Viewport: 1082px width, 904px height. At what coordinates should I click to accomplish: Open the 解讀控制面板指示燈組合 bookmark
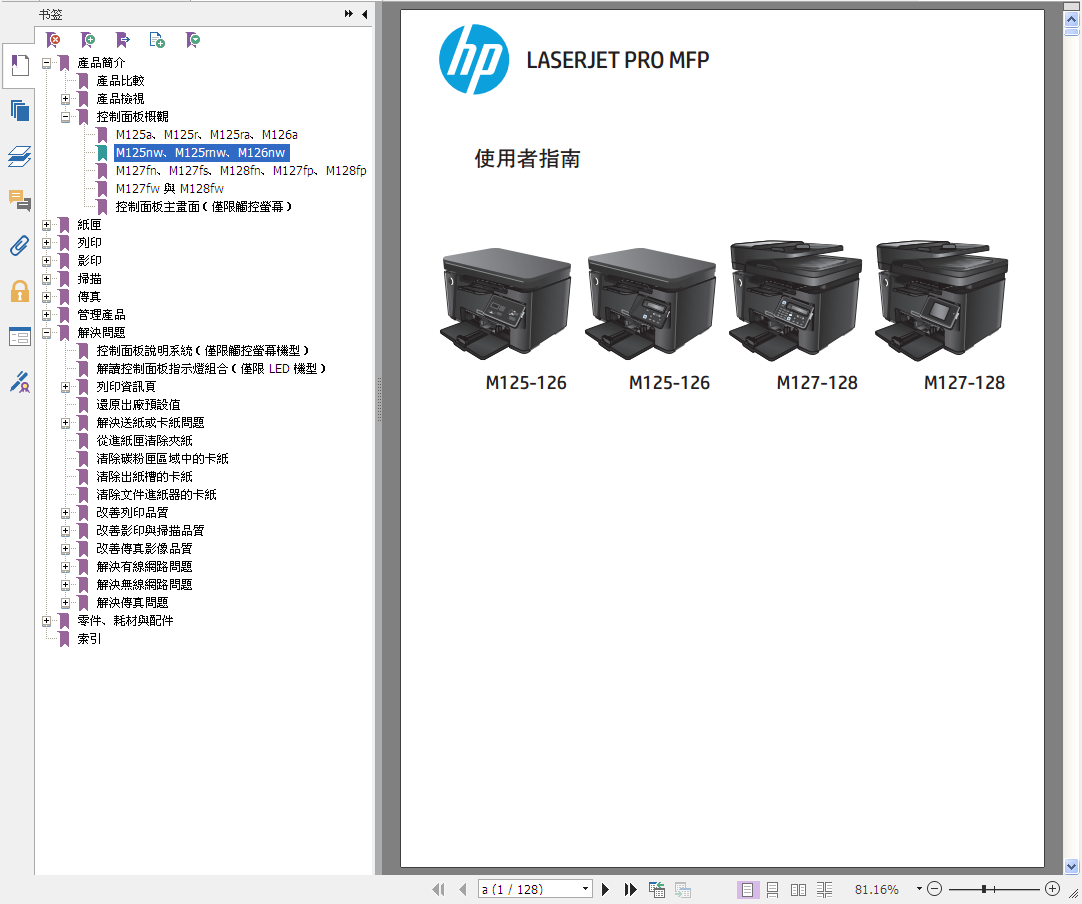tap(210, 369)
